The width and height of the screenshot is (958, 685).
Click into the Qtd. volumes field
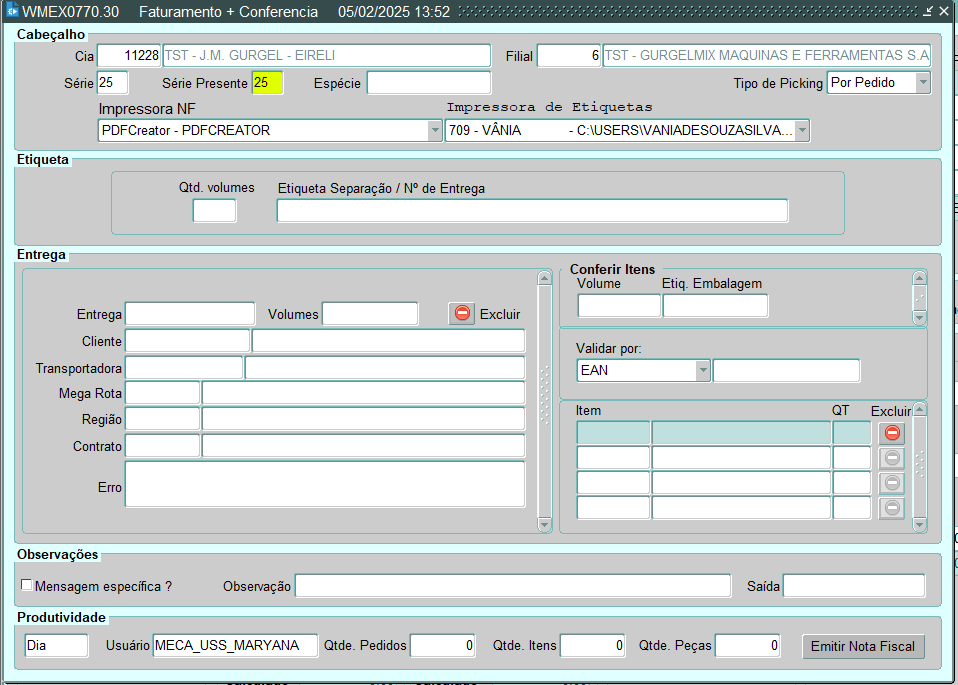(x=214, y=210)
